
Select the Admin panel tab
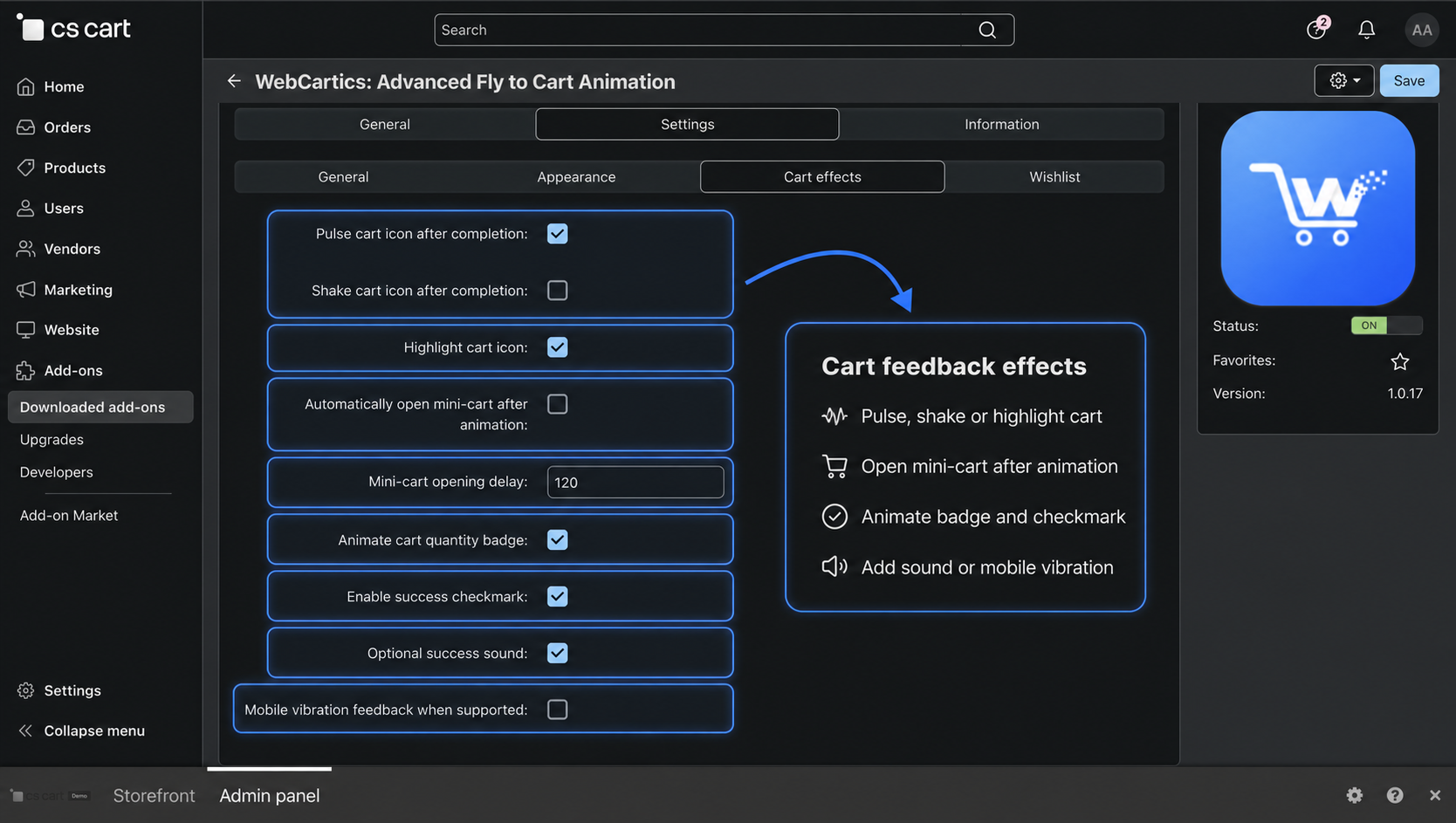click(x=270, y=795)
